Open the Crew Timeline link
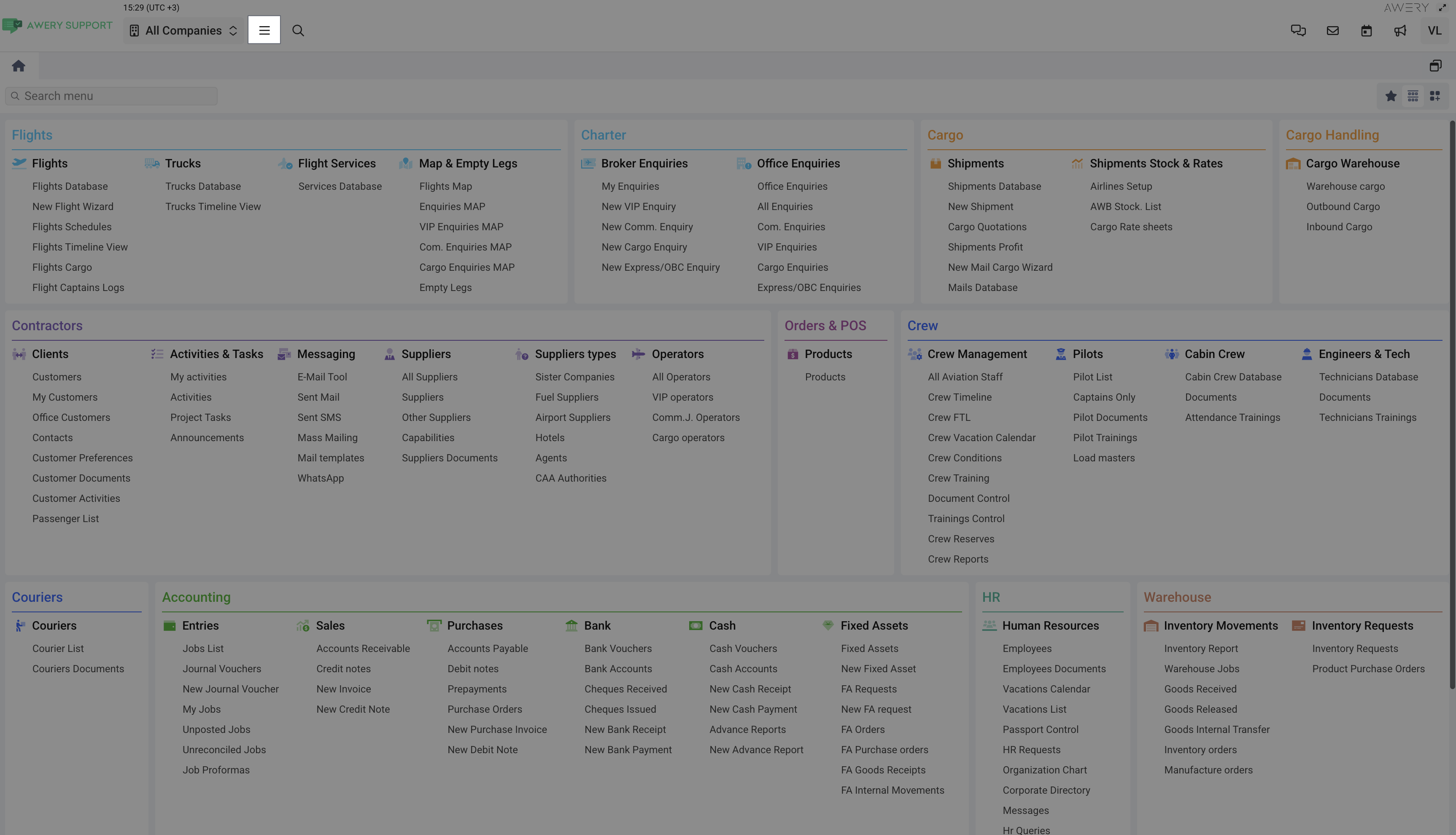The height and width of the screenshot is (835, 1456). click(960, 397)
